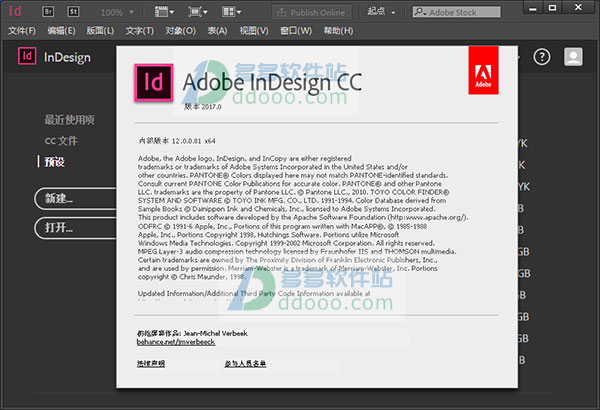The width and height of the screenshot is (600, 410).
Task: Maximize the InDesign window
Action: (x=552, y=7)
